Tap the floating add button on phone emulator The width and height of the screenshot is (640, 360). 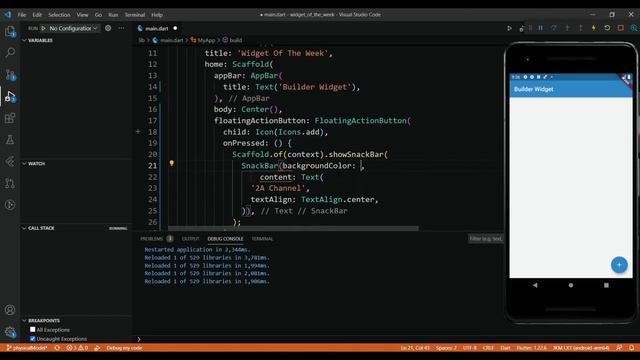[619, 264]
